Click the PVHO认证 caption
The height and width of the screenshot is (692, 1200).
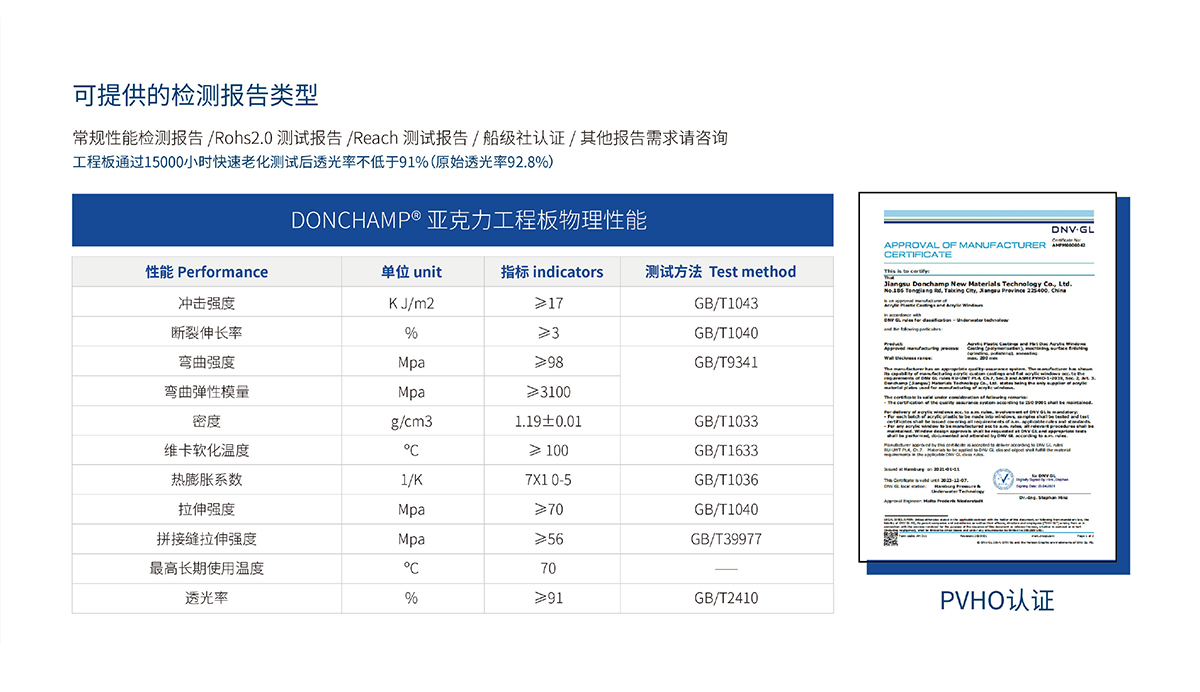[997, 600]
